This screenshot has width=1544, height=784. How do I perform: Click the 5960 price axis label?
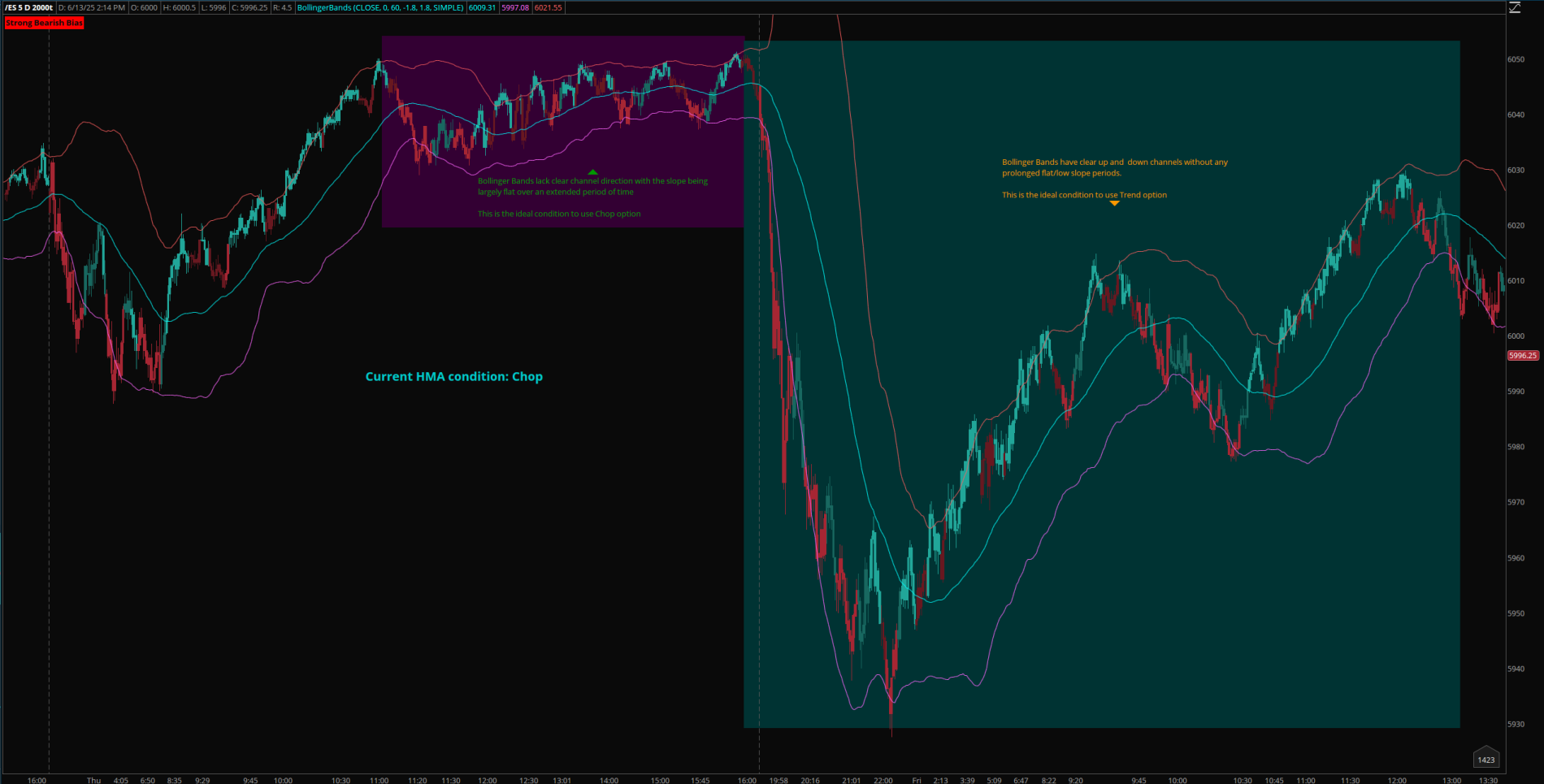1516,558
